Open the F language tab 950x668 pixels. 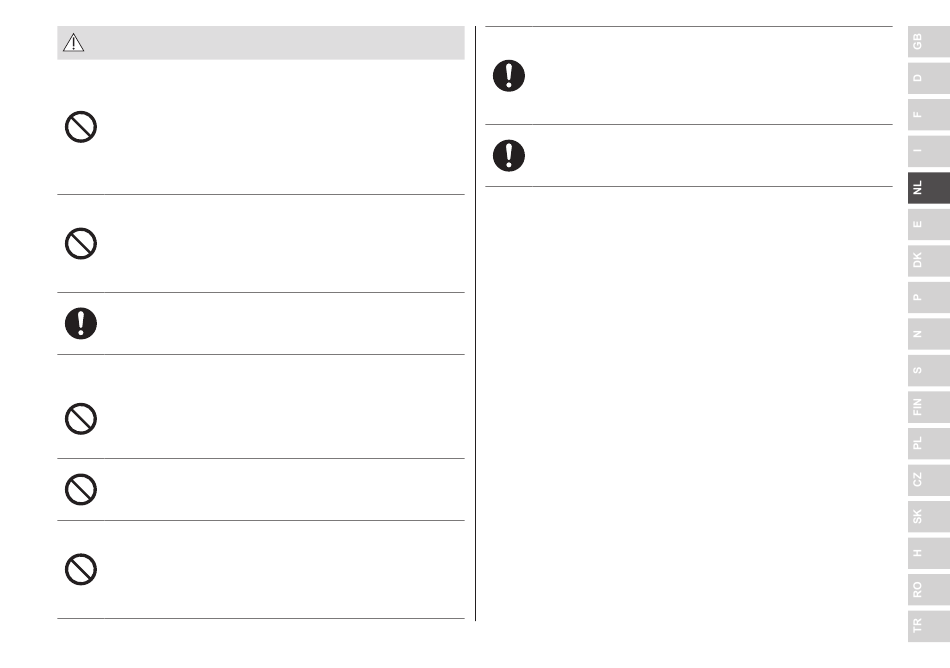(929, 114)
